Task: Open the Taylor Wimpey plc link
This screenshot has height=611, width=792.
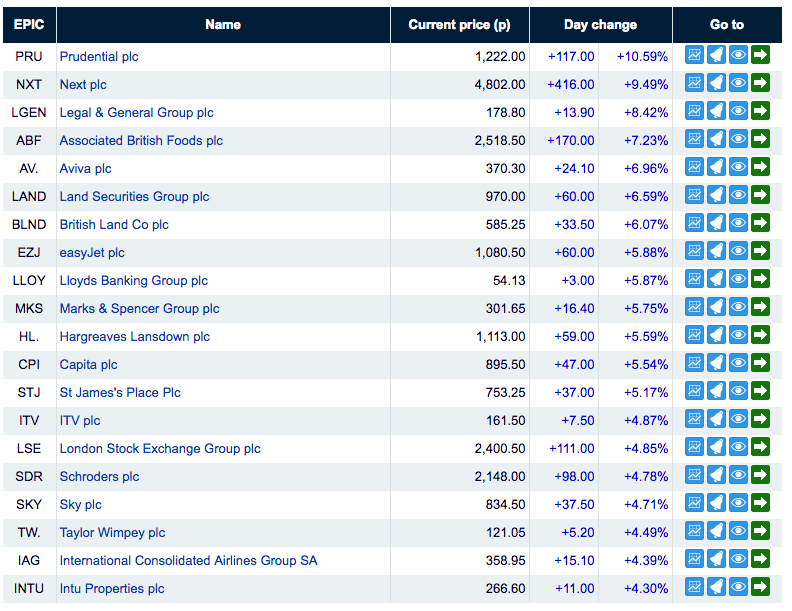Action: click(112, 533)
